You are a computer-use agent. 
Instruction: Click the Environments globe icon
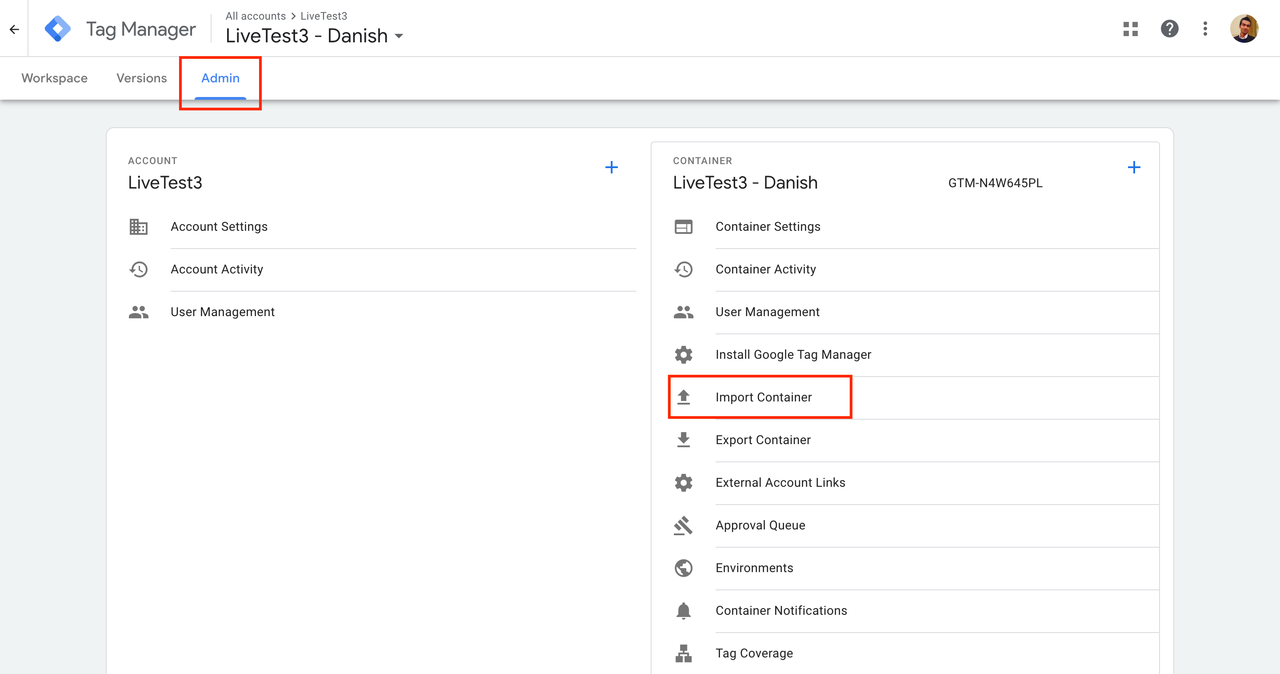[684, 568]
